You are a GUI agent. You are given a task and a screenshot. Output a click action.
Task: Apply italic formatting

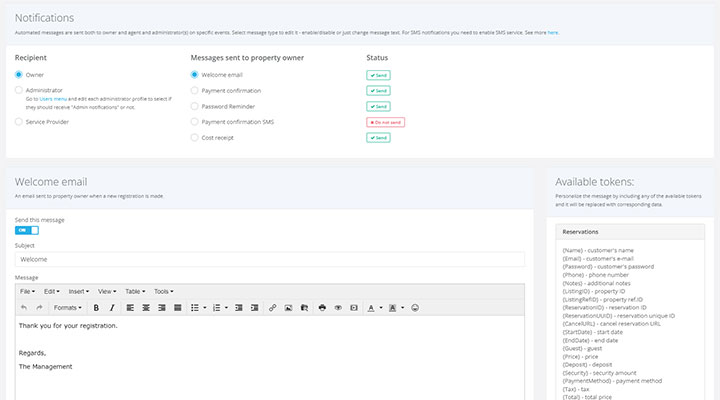point(112,308)
